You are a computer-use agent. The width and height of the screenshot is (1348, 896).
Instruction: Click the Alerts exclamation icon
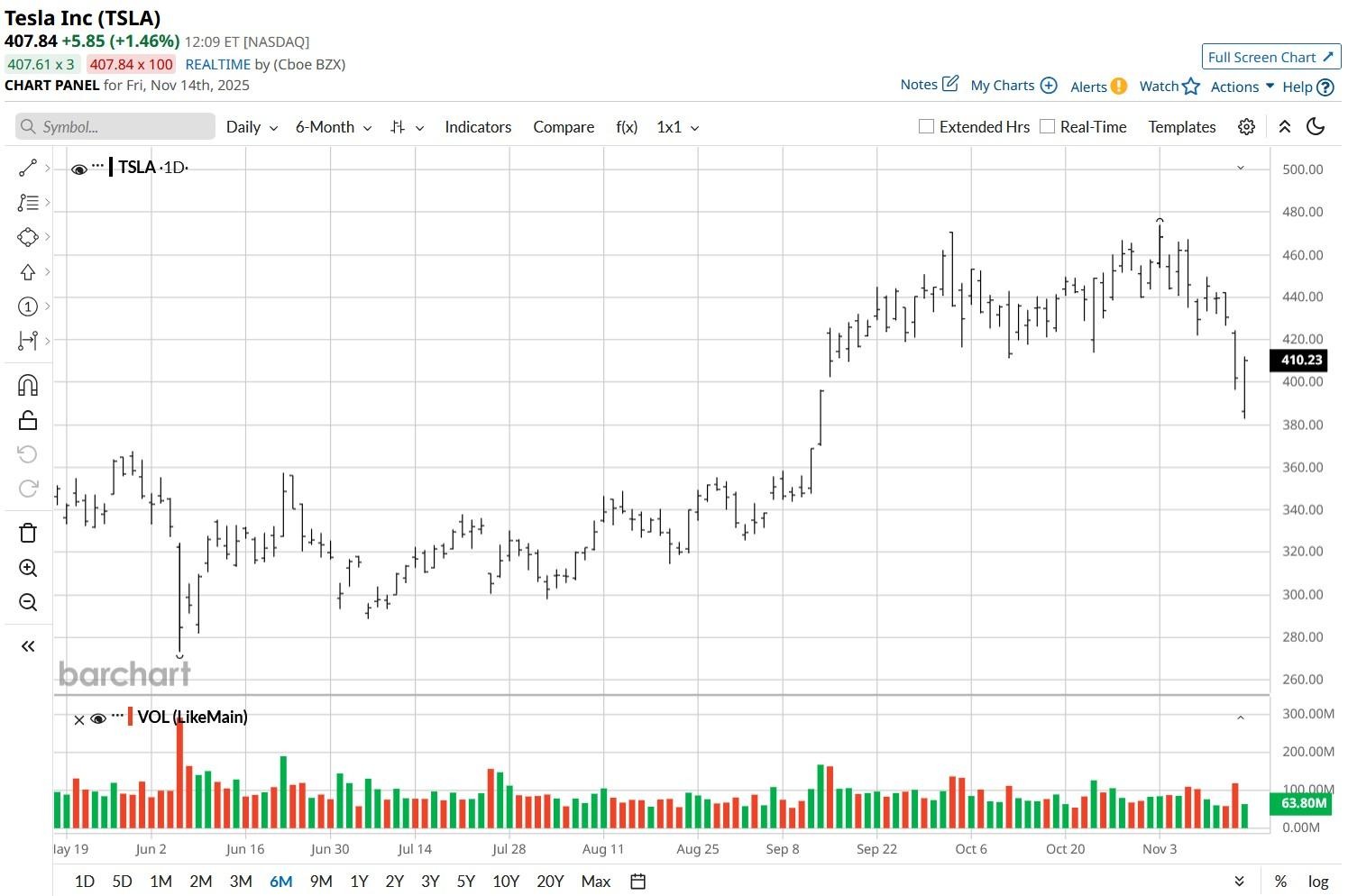pyautogui.click(x=1119, y=87)
